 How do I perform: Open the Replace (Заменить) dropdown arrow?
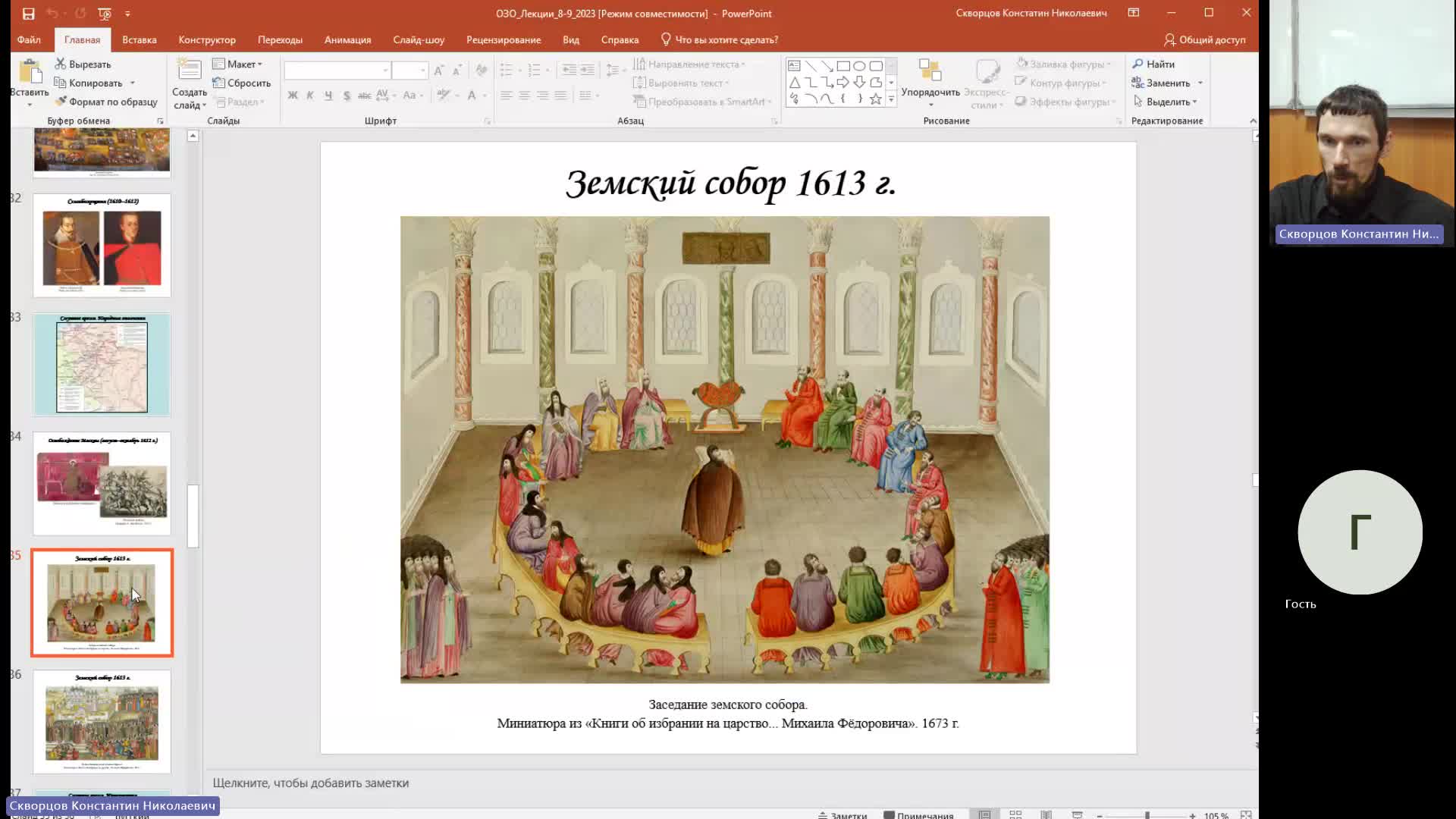[1200, 83]
